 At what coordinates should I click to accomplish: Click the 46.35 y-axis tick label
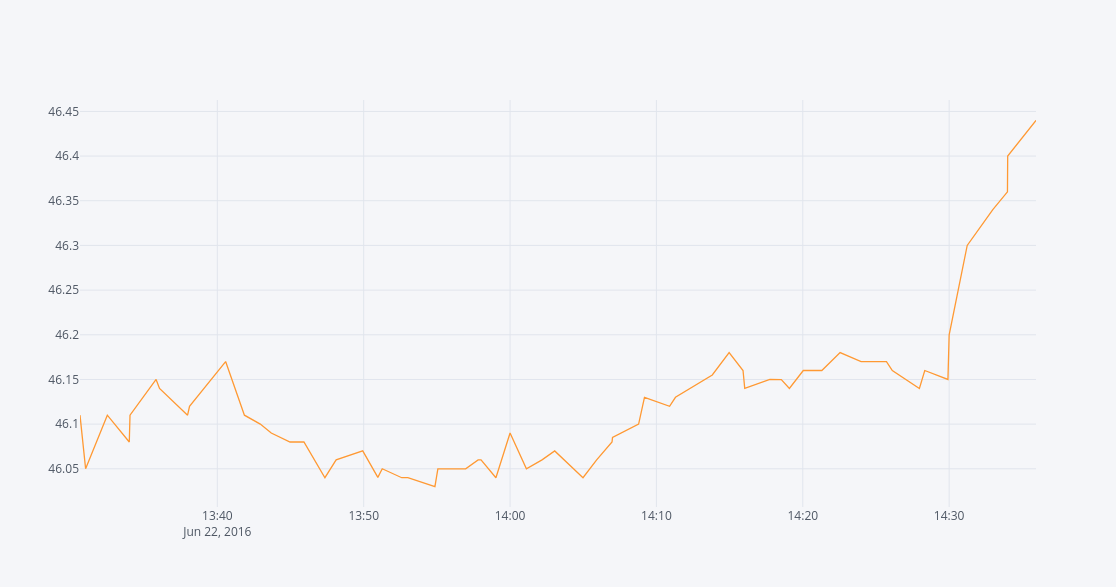(x=63, y=201)
